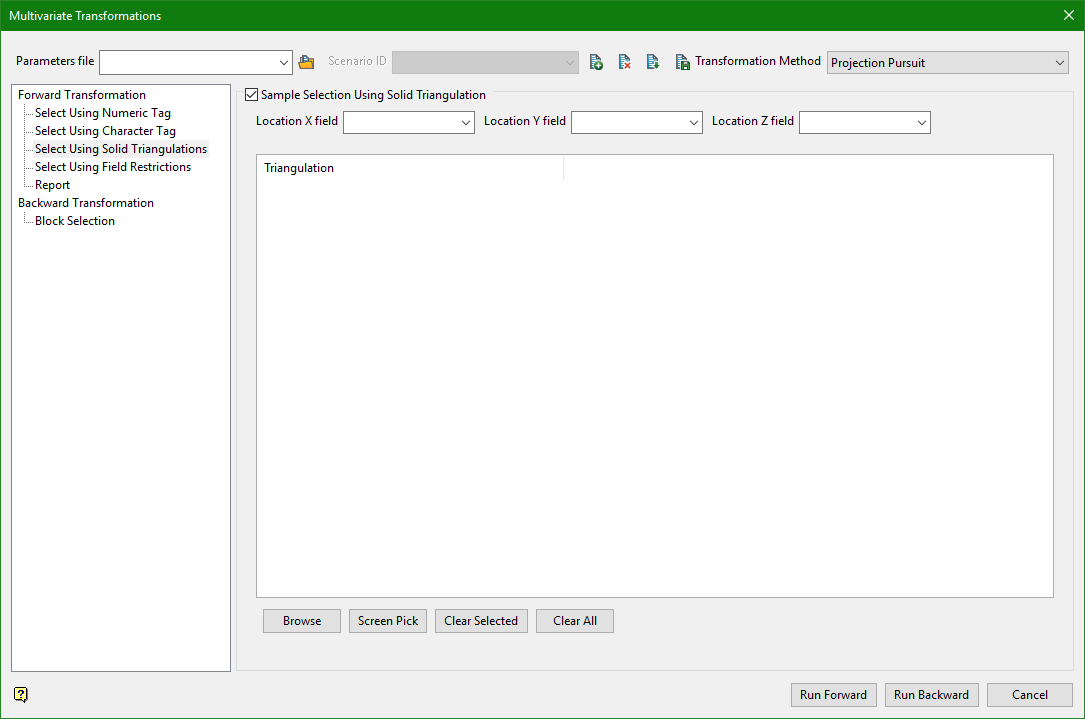Viewport: 1085px width, 719px height.
Task: Open the Location Z field dropdown
Action: click(x=922, y=122)
